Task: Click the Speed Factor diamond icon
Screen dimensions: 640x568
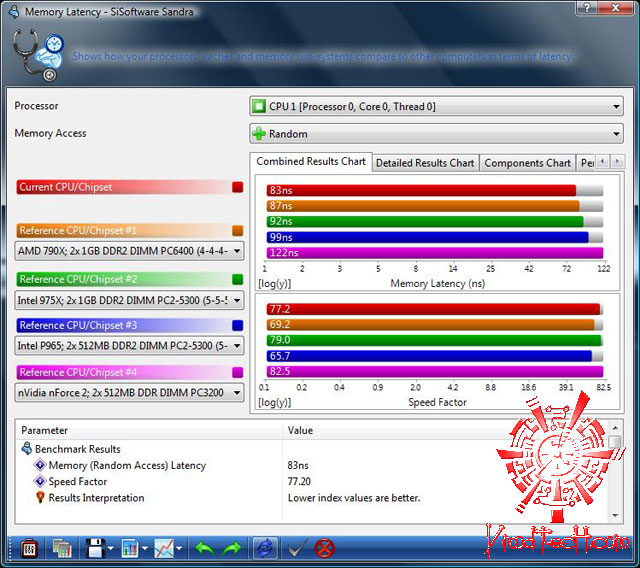Action: (40, 481)
